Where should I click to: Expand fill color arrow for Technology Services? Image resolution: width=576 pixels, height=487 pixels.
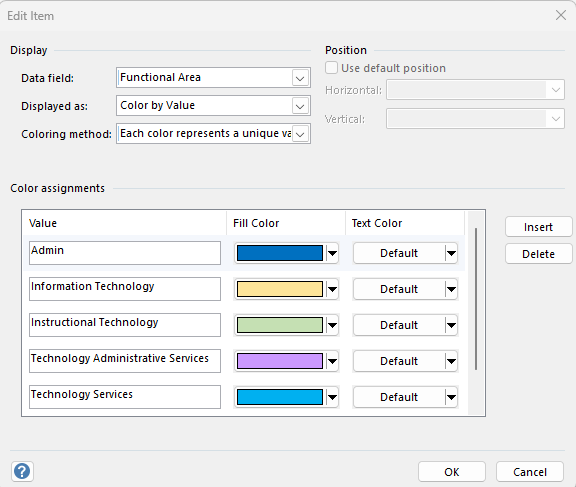pos(332,397)
